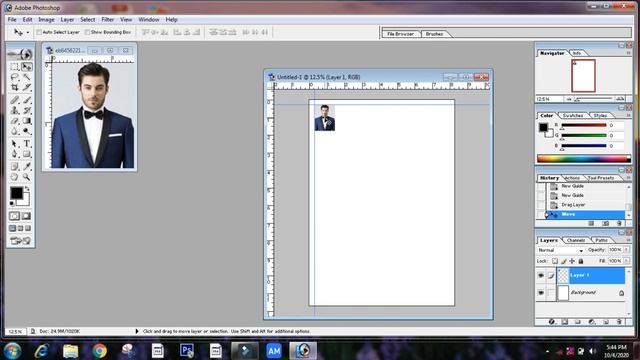The height and width of the screenshot is (360, 640).
Task: Open the Navigator panel options menu arrow
Action: tap(628, 53)
